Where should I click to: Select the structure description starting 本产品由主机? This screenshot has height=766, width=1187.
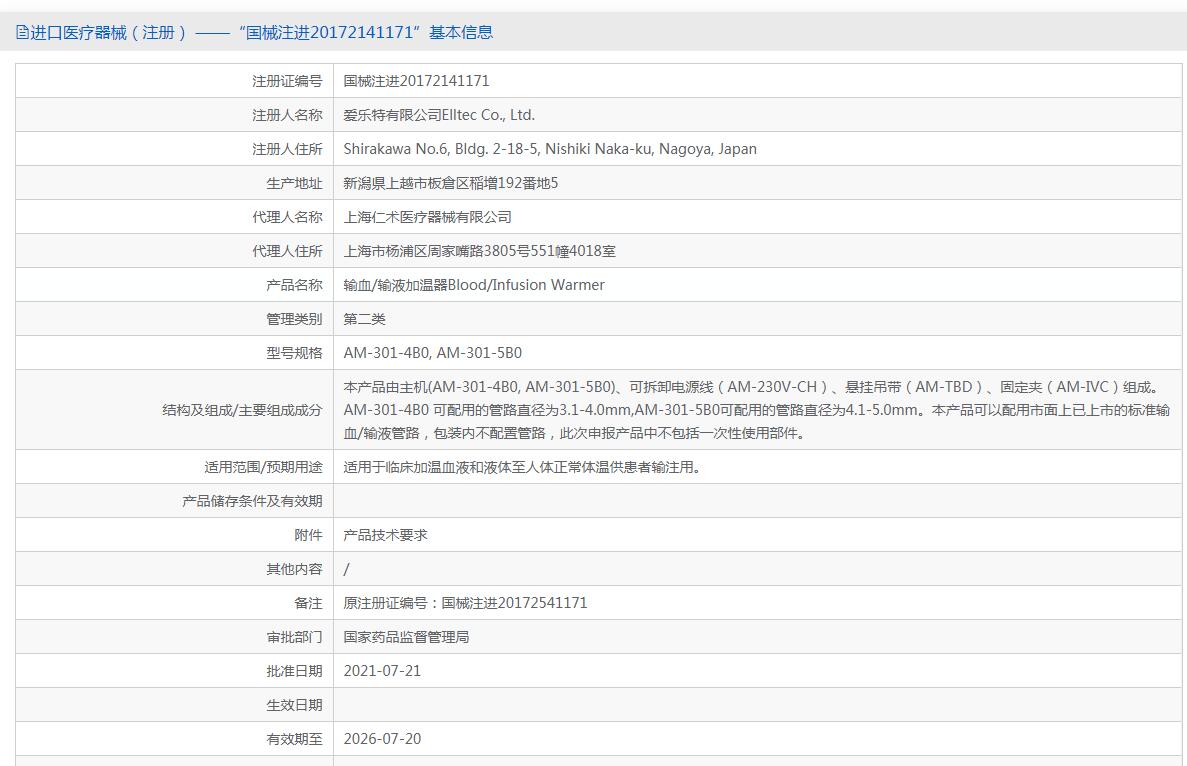(756, 410)
